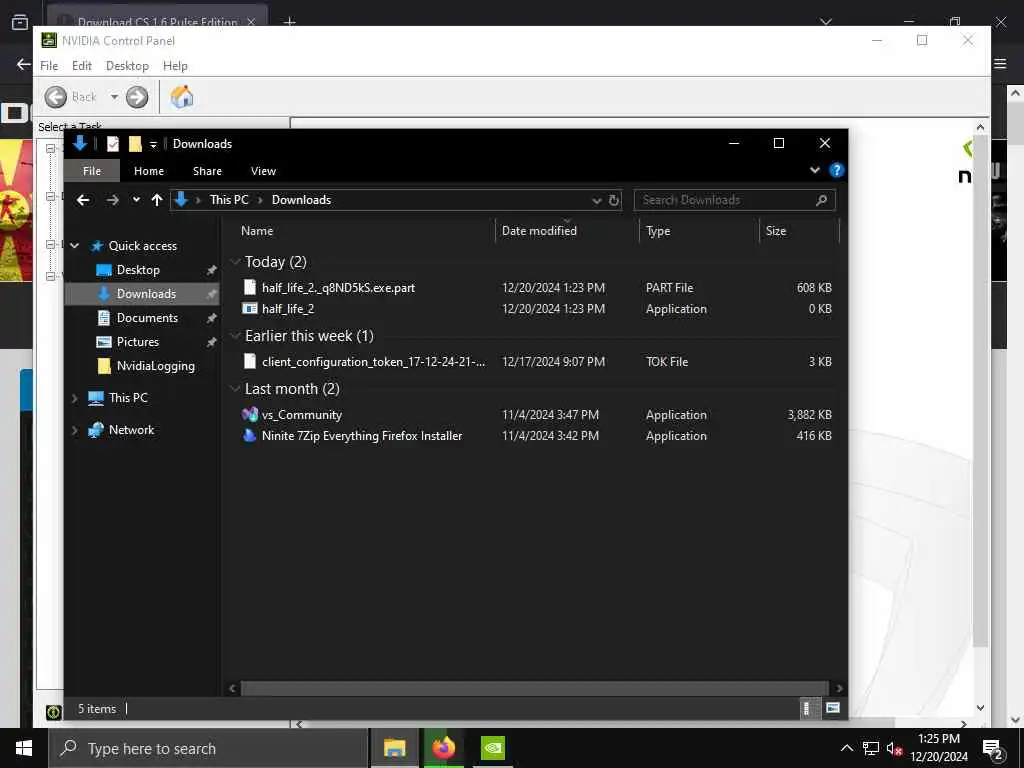Select Network in navigation pane

pos(131,430)
